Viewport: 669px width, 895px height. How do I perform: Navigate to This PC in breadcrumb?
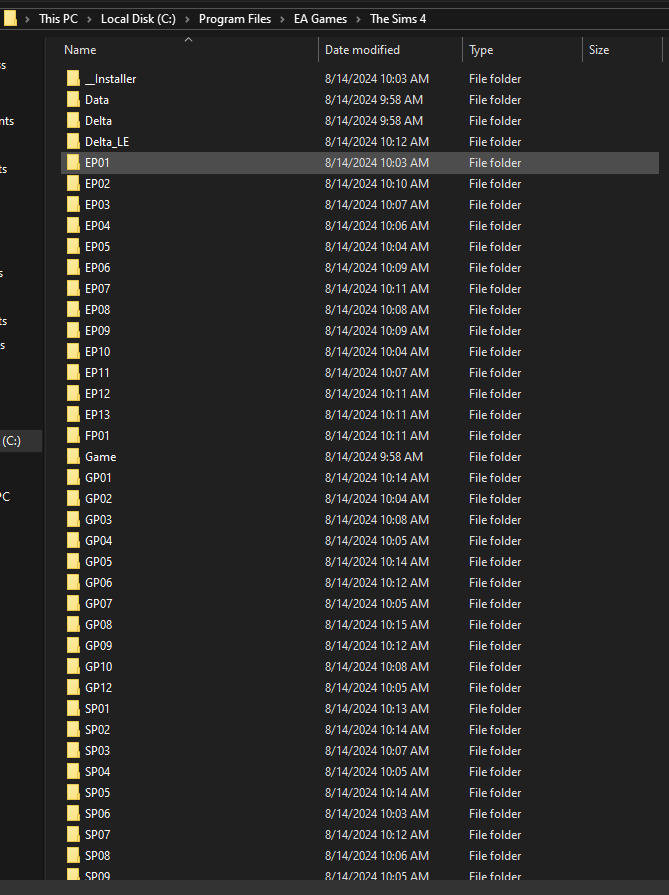[x=58, y=19]
